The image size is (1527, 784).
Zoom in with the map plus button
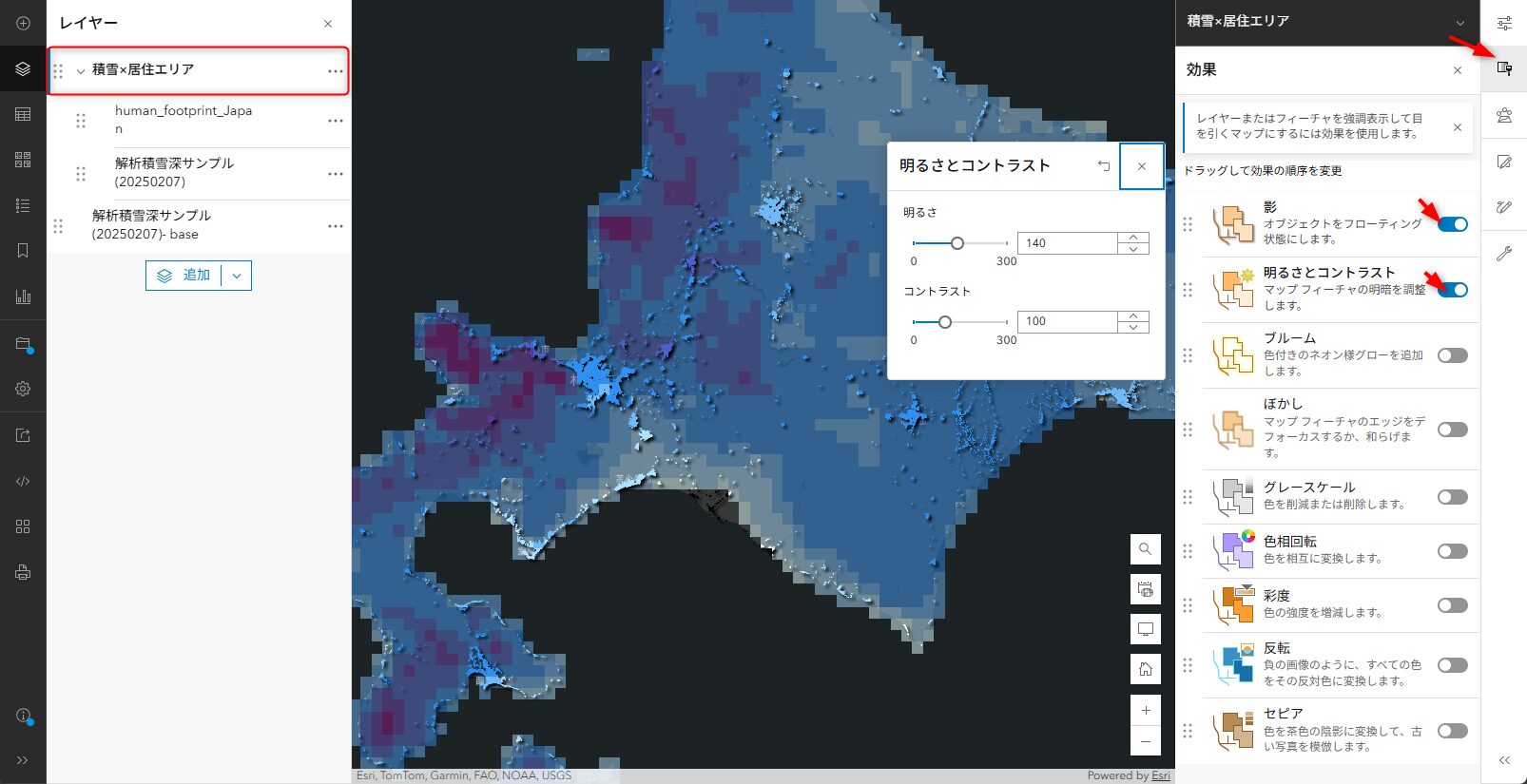pos(1146,711)
